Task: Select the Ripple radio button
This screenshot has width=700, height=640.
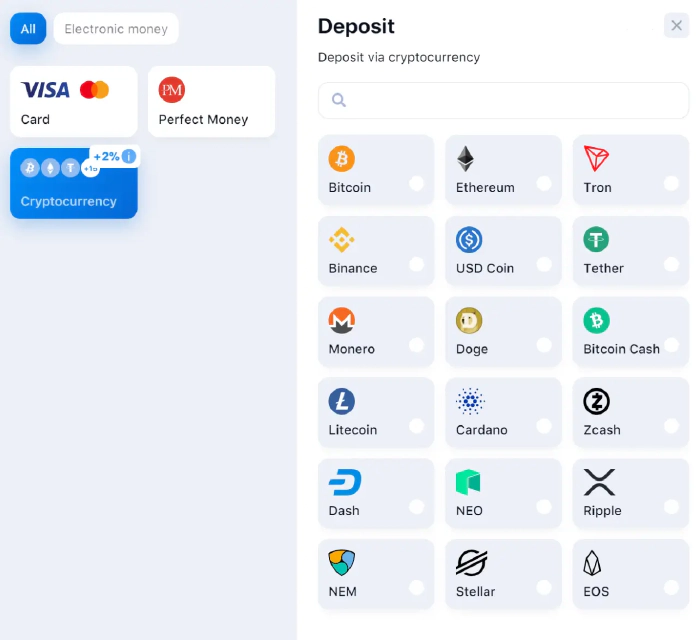Action: pos(671,507)
